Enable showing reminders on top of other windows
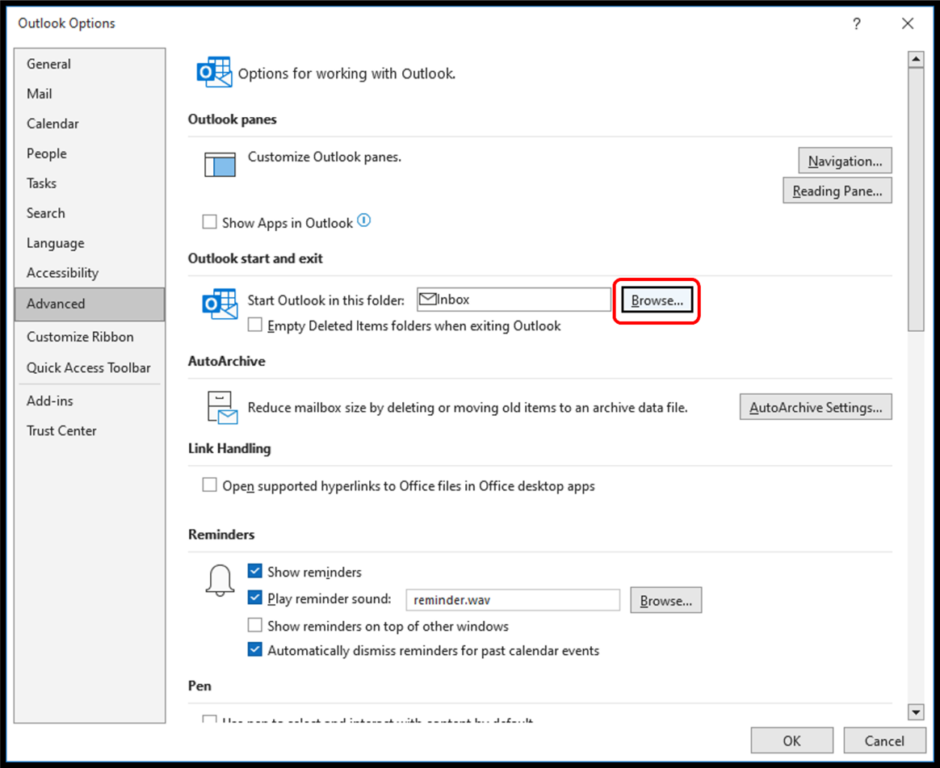The image size is (940, 768). [x=254, y=625]
